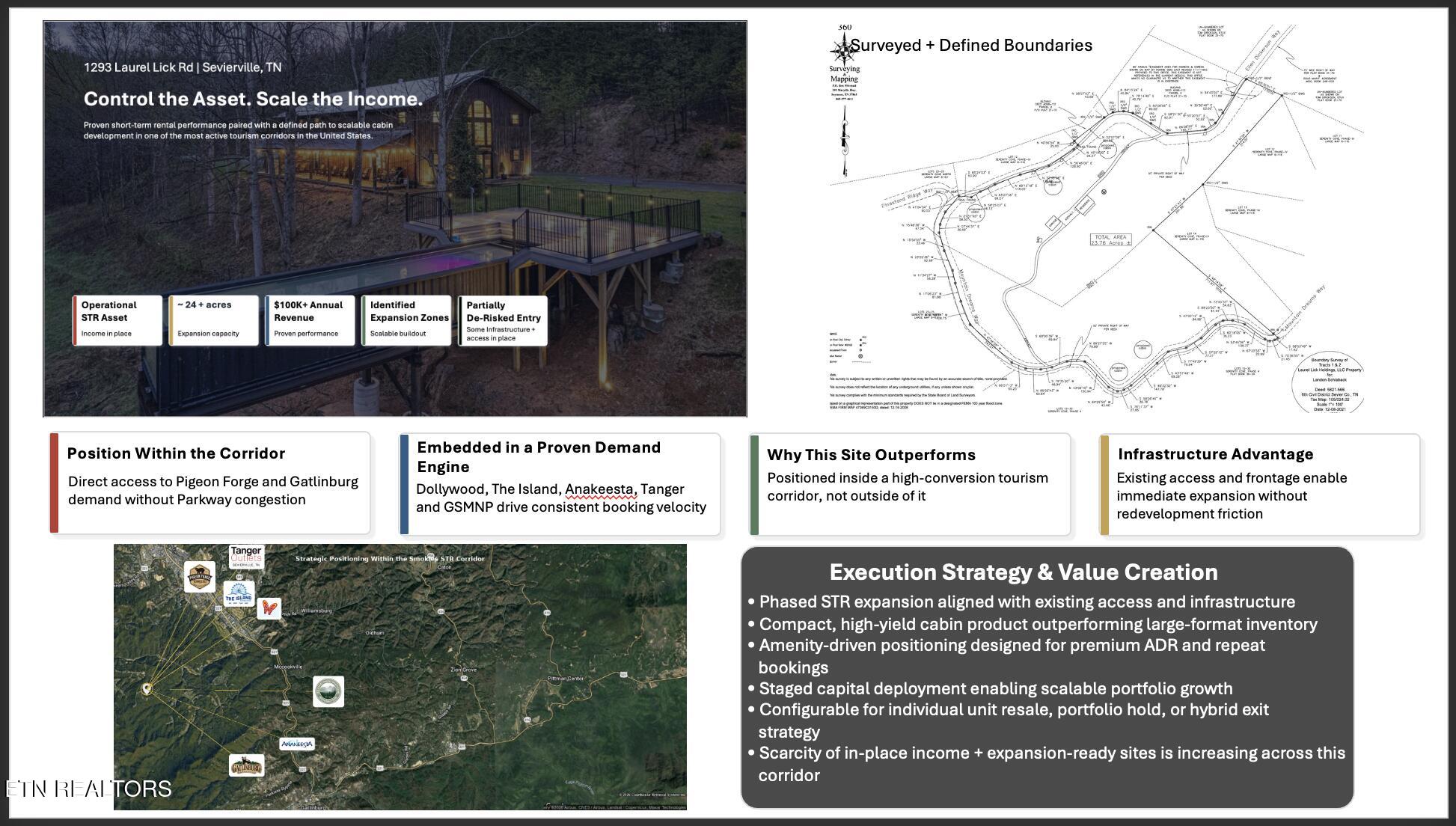Click the property location pin on map
Screen dimensions: 1456x826
point(147,688)
